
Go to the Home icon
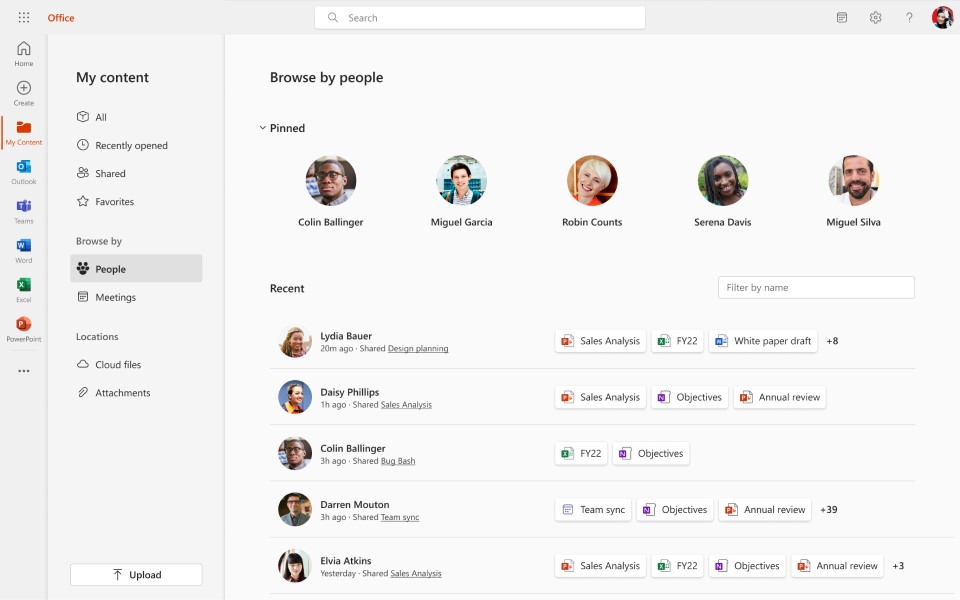point(22,48)
